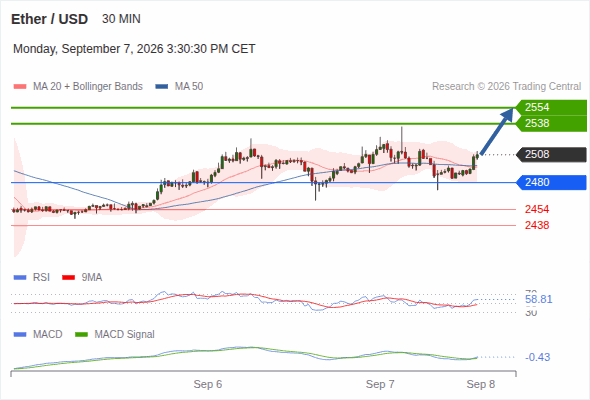The height and width of the screenshot is (400, 590).
Task: Click the RSI value 58.81 label
Action: (538, 300)
